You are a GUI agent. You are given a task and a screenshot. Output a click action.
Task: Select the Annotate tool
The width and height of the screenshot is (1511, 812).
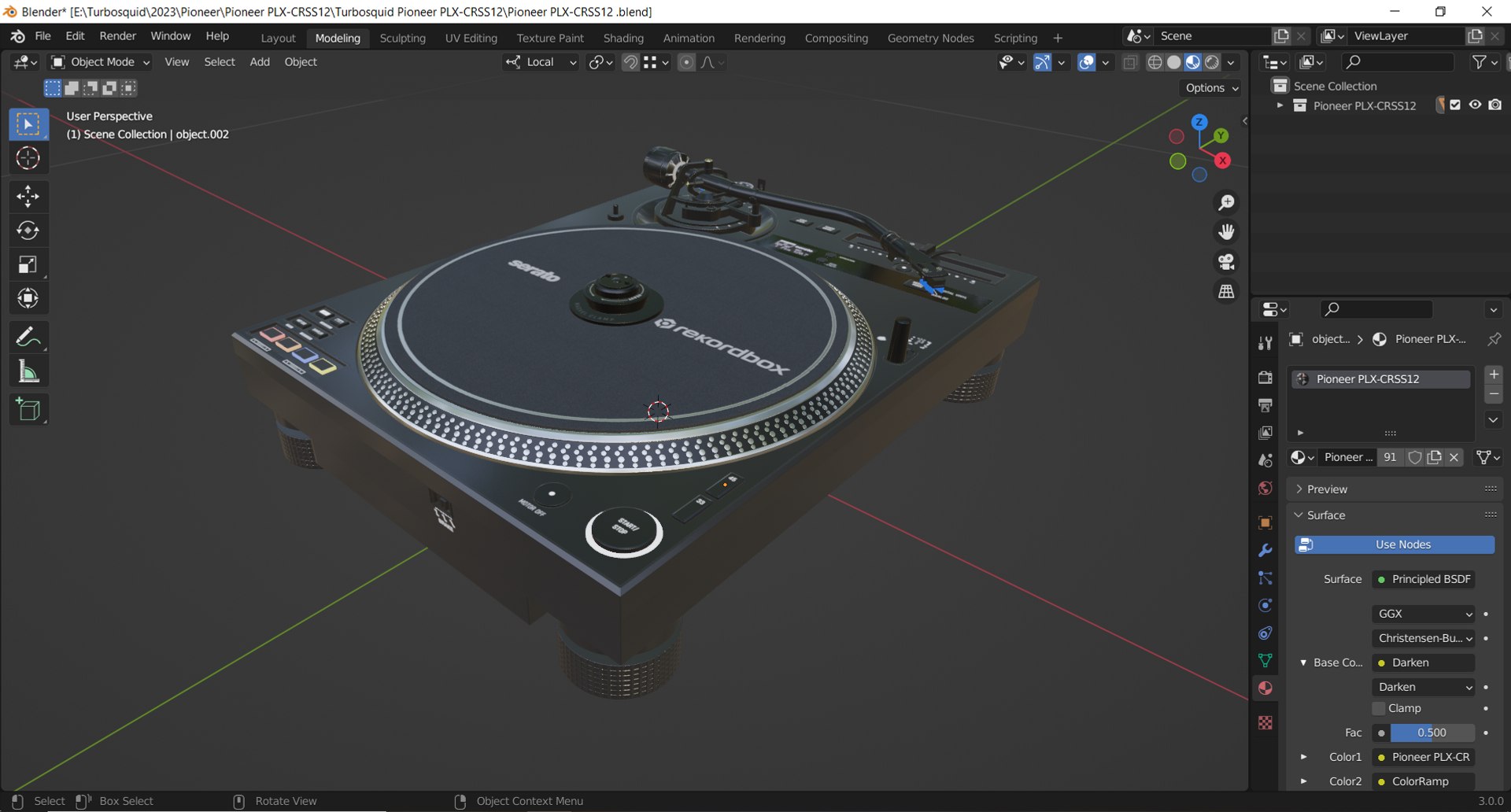[28, 338]
